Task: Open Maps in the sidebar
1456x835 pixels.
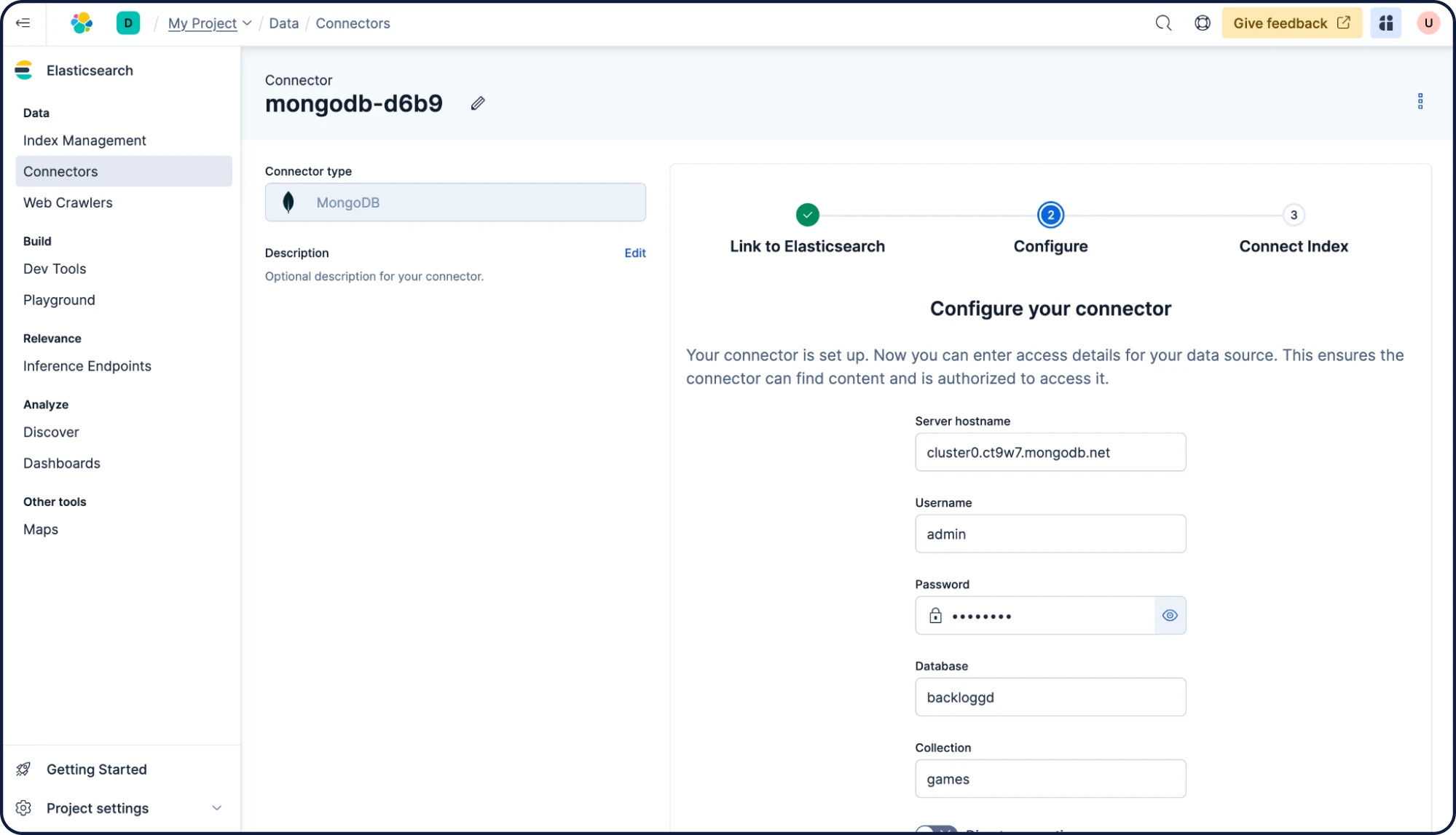Action: [41, 530]
